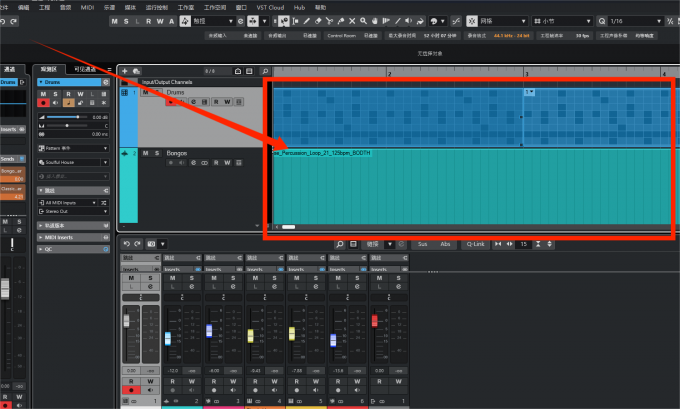The width and height of the screenshot is (680, 409).
Task: Select the Object Selection arrow tool
Action: tap(284, 21)
